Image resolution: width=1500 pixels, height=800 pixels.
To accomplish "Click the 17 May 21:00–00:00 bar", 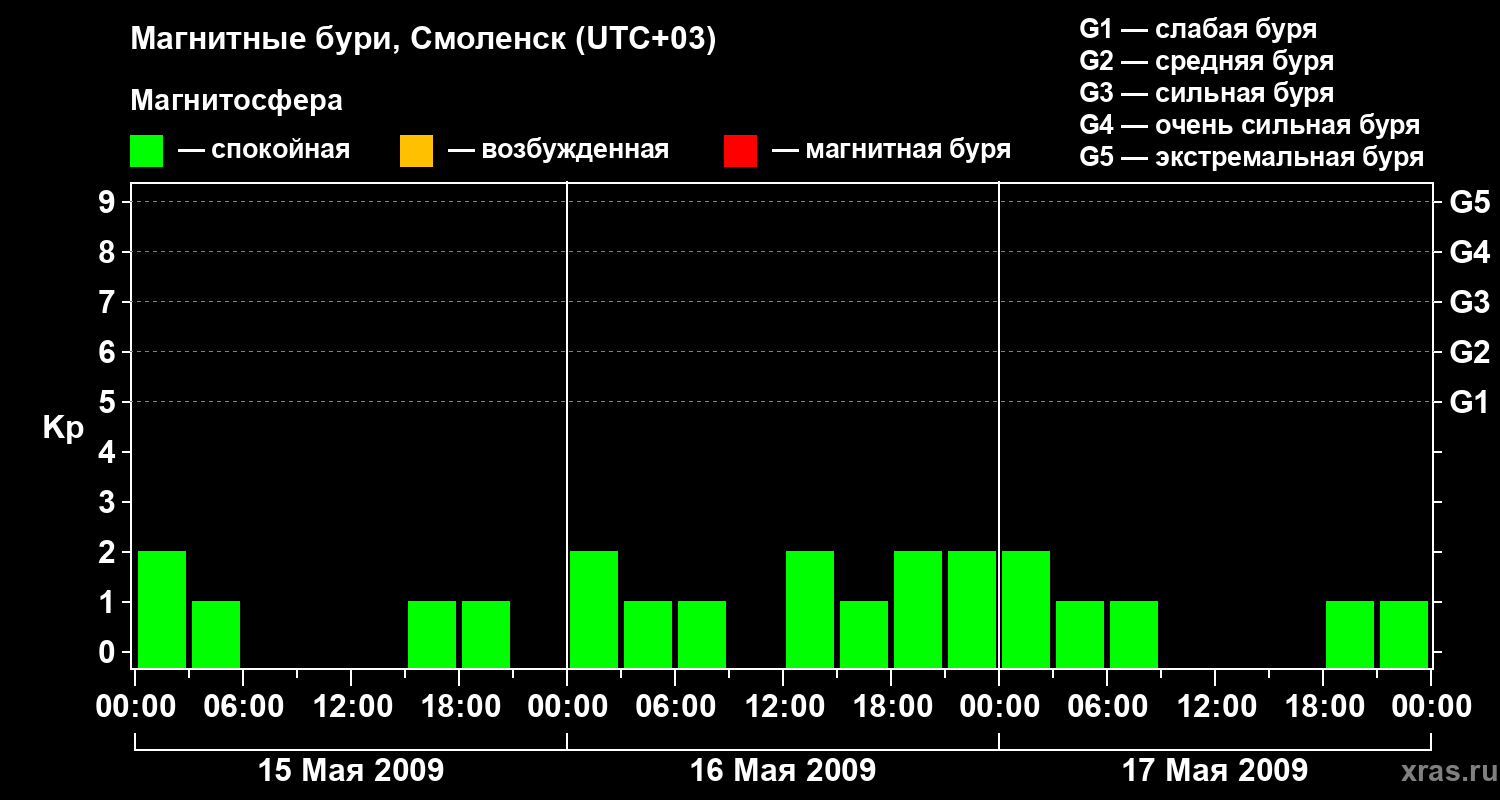I will 1404,634.
